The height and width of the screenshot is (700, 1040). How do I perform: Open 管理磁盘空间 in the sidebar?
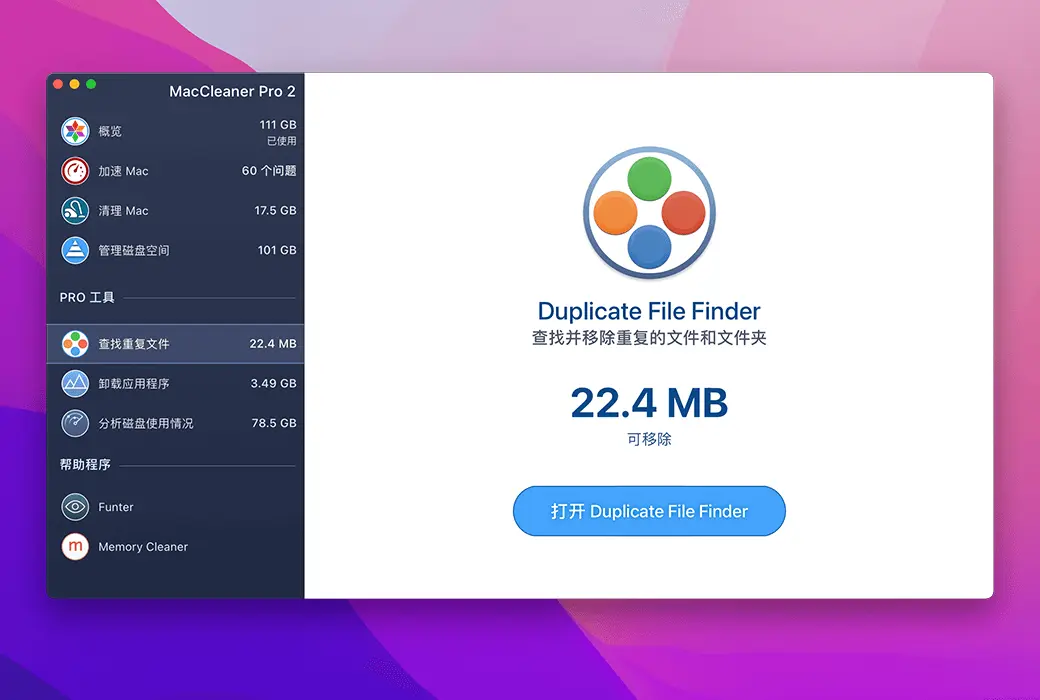click(176, 251)
